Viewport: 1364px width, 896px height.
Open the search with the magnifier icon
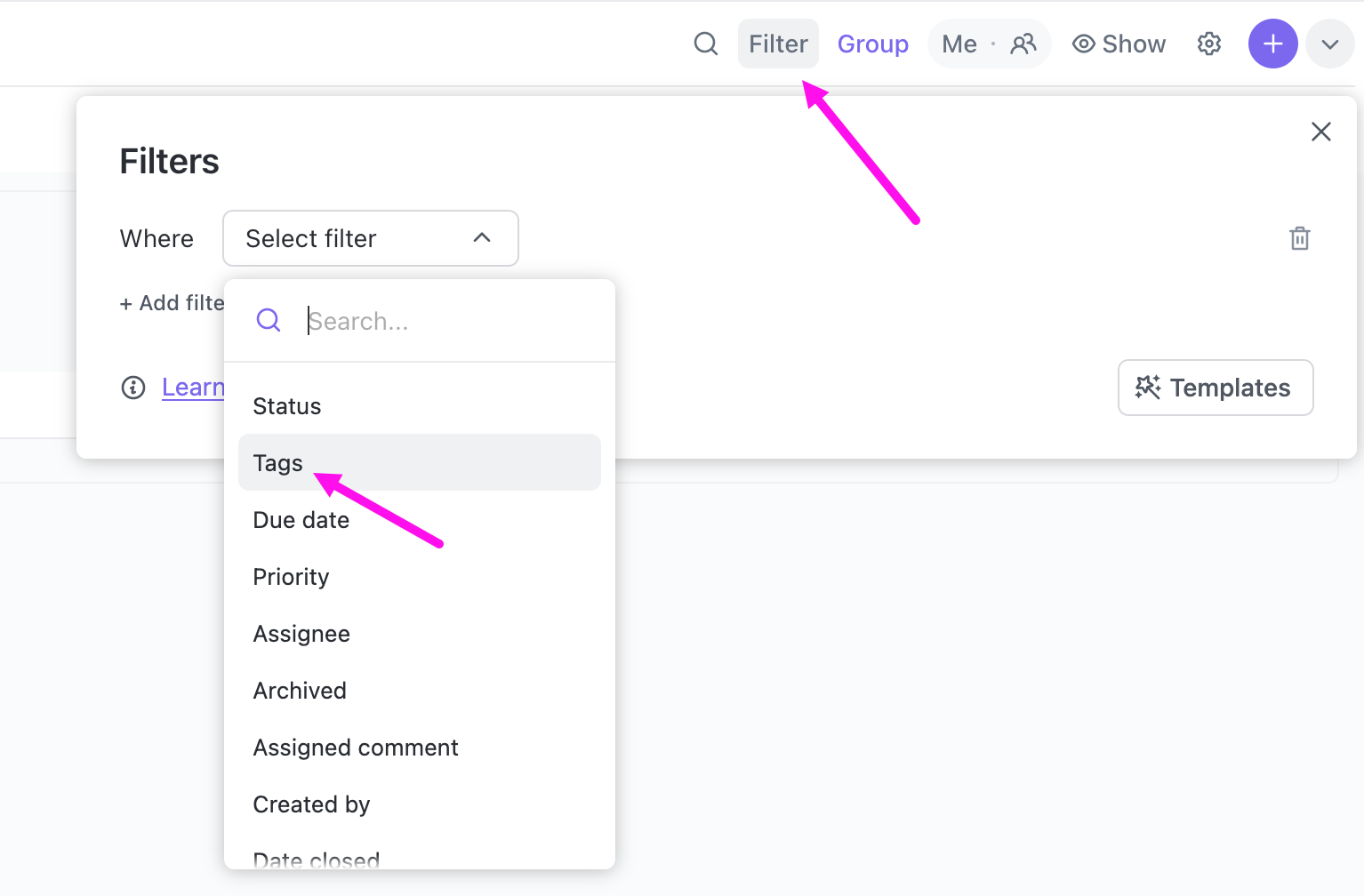pyautogui.click(x=705, y=43)
